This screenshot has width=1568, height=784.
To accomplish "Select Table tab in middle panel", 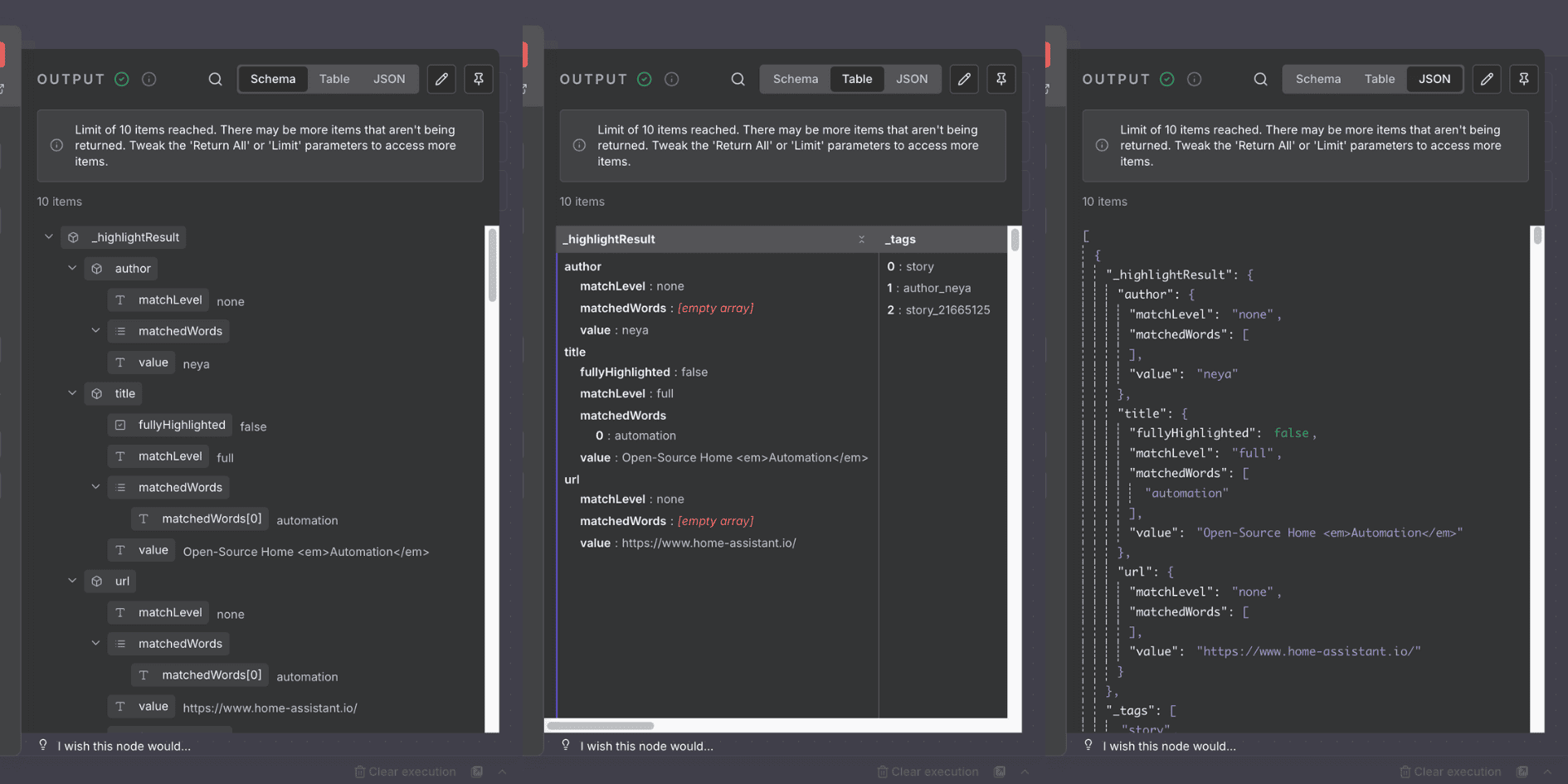I will [857, 79].
